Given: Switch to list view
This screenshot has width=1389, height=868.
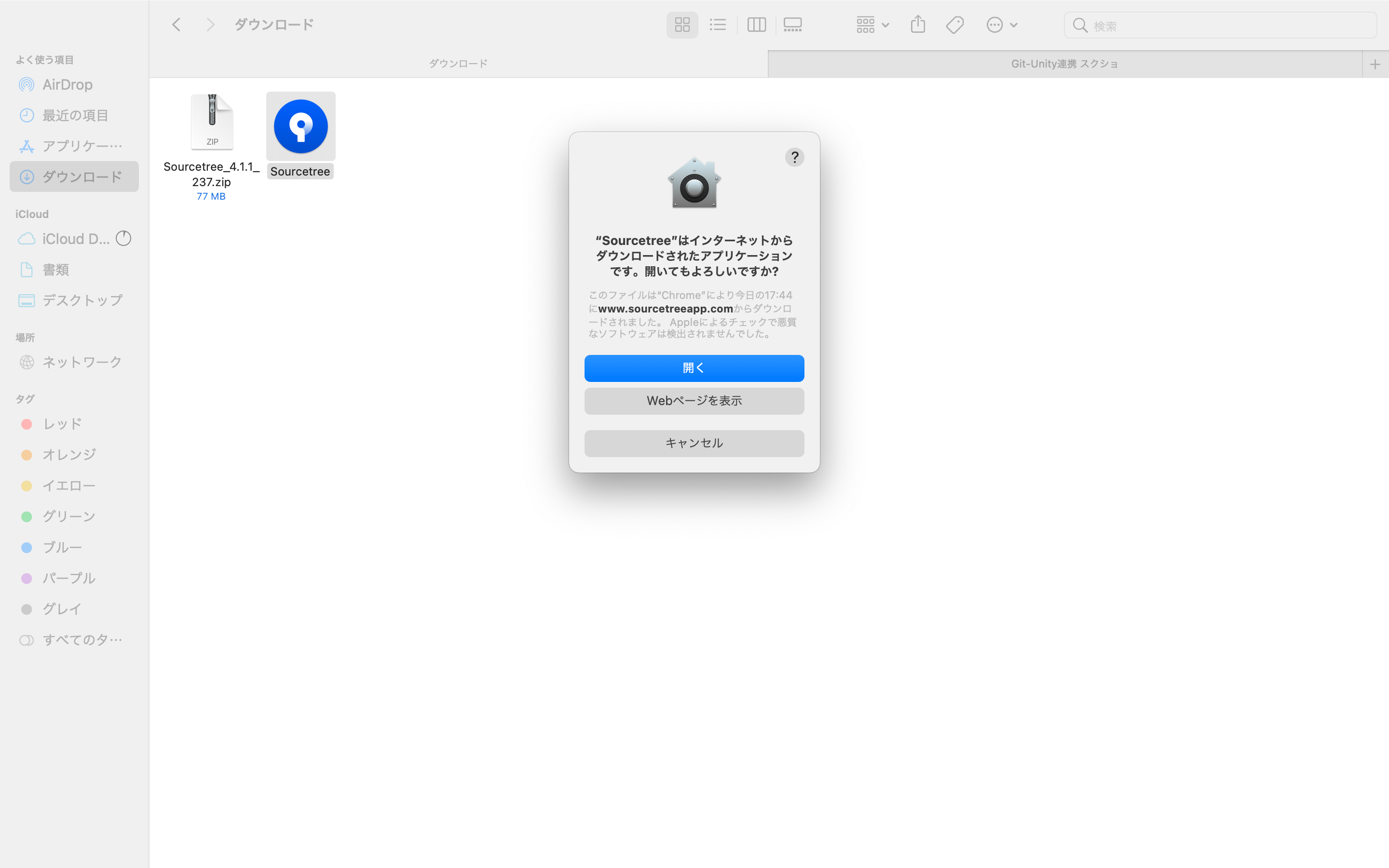Looking at the screenshot, I should 718,25.
